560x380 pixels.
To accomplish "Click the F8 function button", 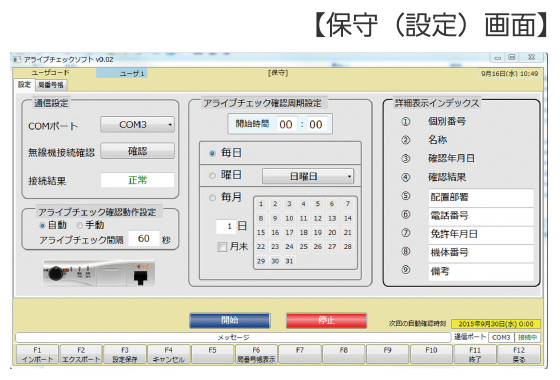I will coord(344,354).
